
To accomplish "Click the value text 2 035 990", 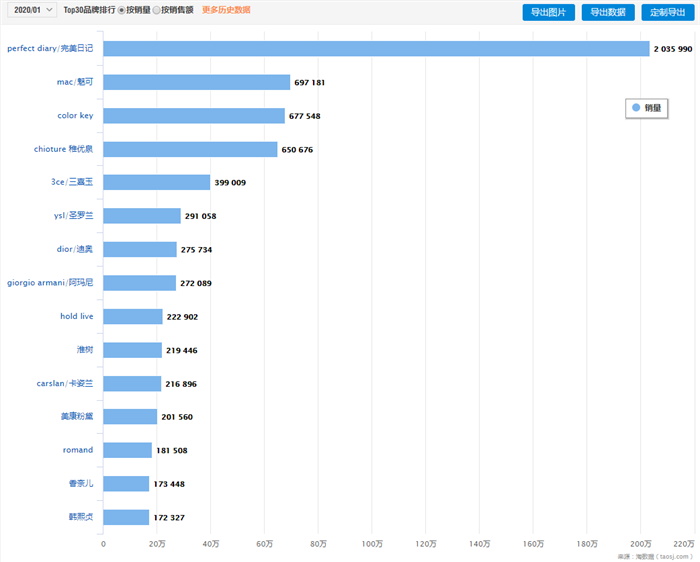I will point(673,49).
